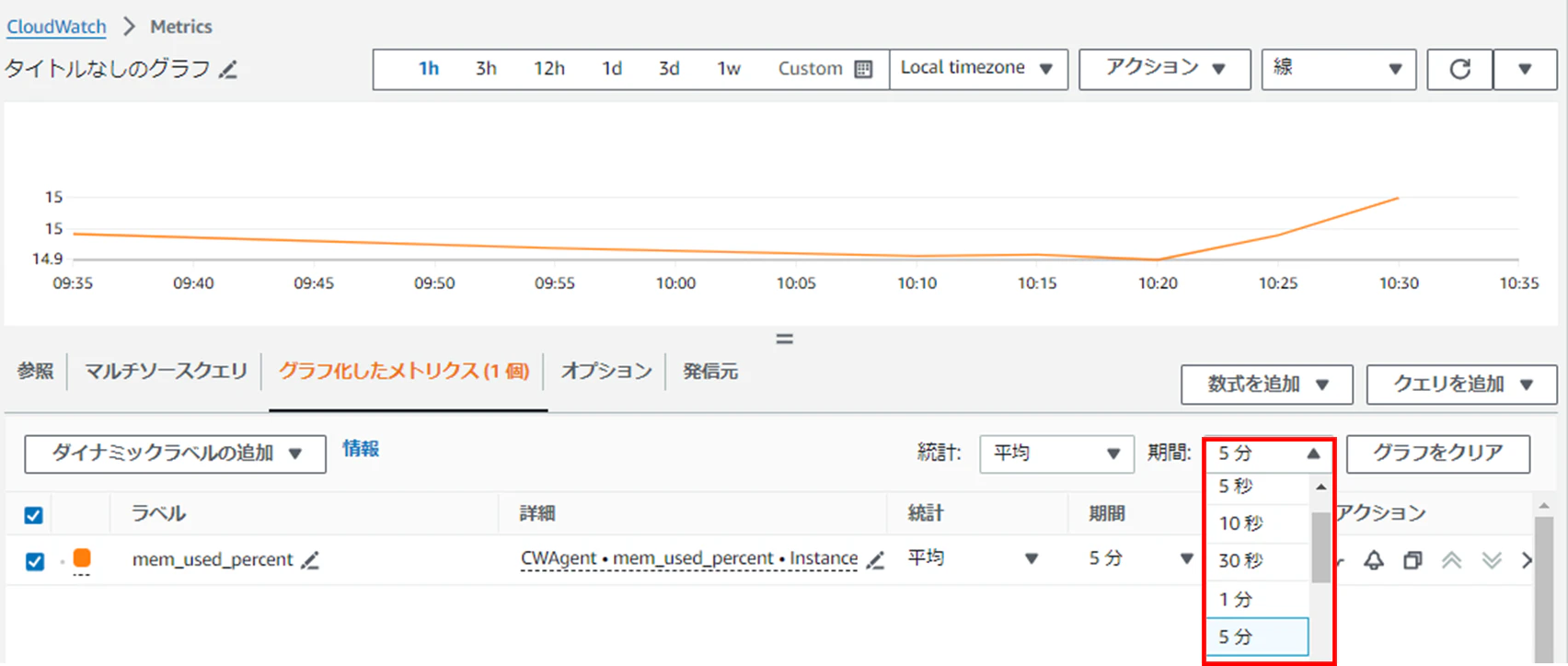
Task: Choose 10 秒 period option
Action: [x=1257, y=523]
